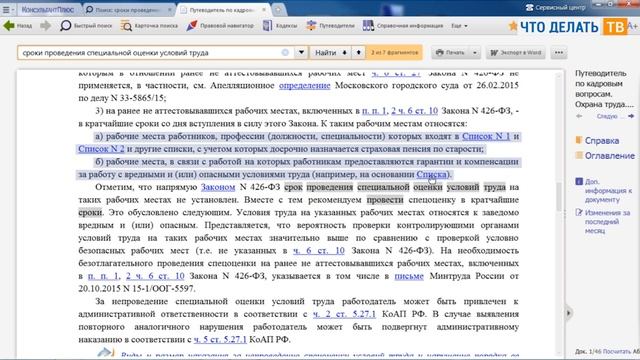Open search history dropdown

tap(301, 53)
